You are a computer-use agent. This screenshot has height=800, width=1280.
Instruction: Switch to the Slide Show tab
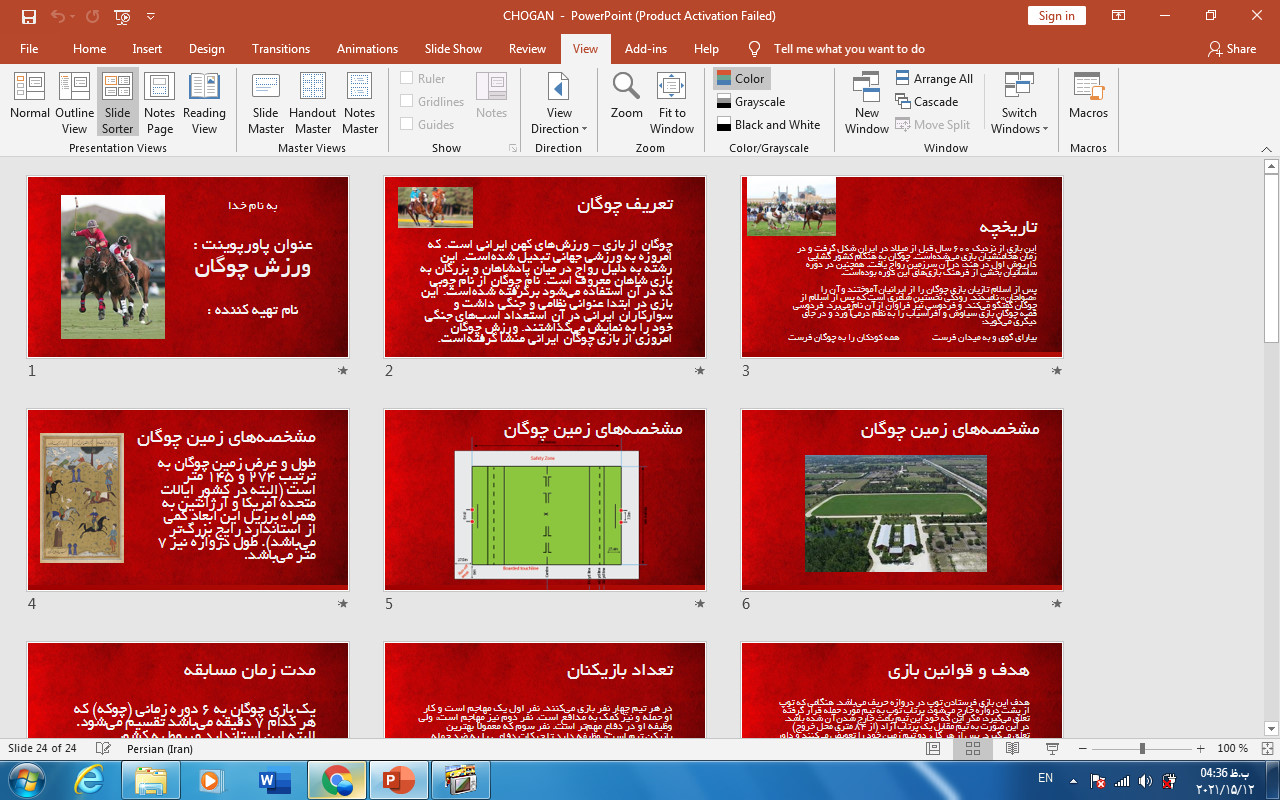[x=453, y=49]
